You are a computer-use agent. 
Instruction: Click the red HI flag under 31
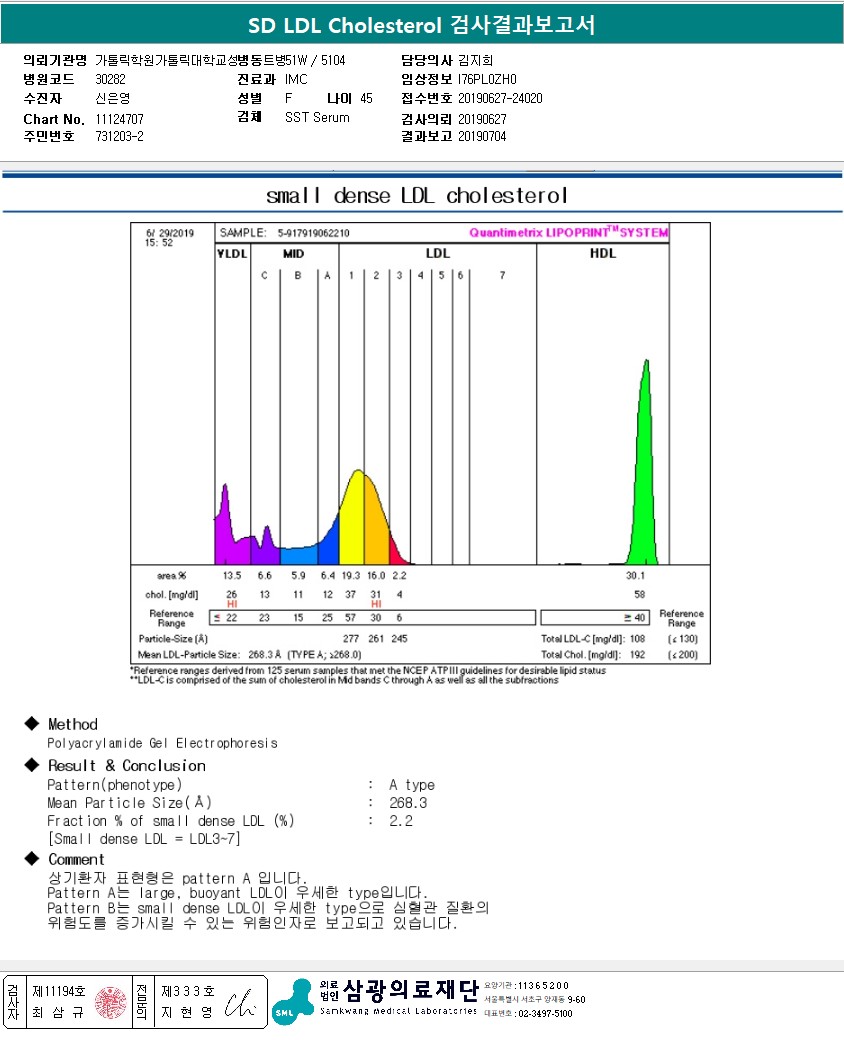click(376, 604)
